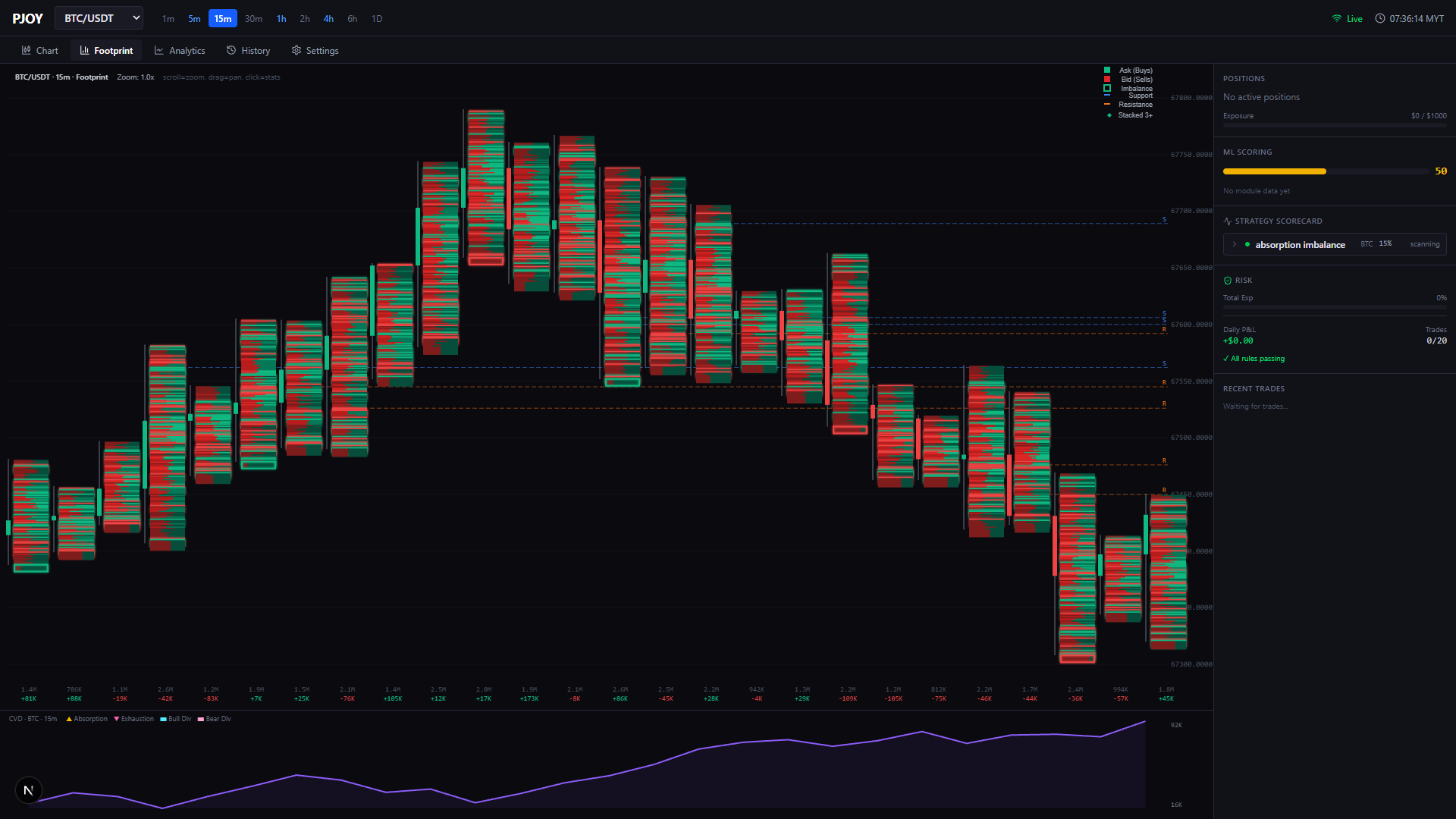The width and height of the screenshot is (1456, 819).
Task: Click the '-109K' delta value below the chart
Action: pos(848,699)
